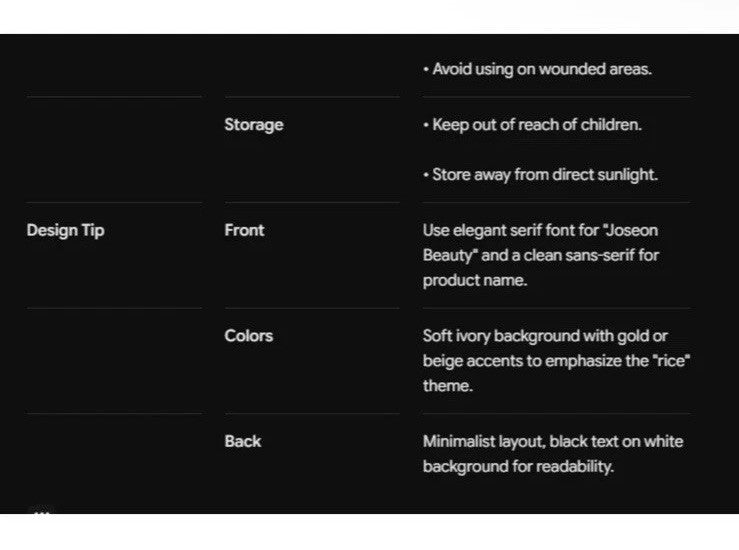739x550 pixels.
Task: Click the word 'children' in Storage row
Action: click(x=611, y=125)
